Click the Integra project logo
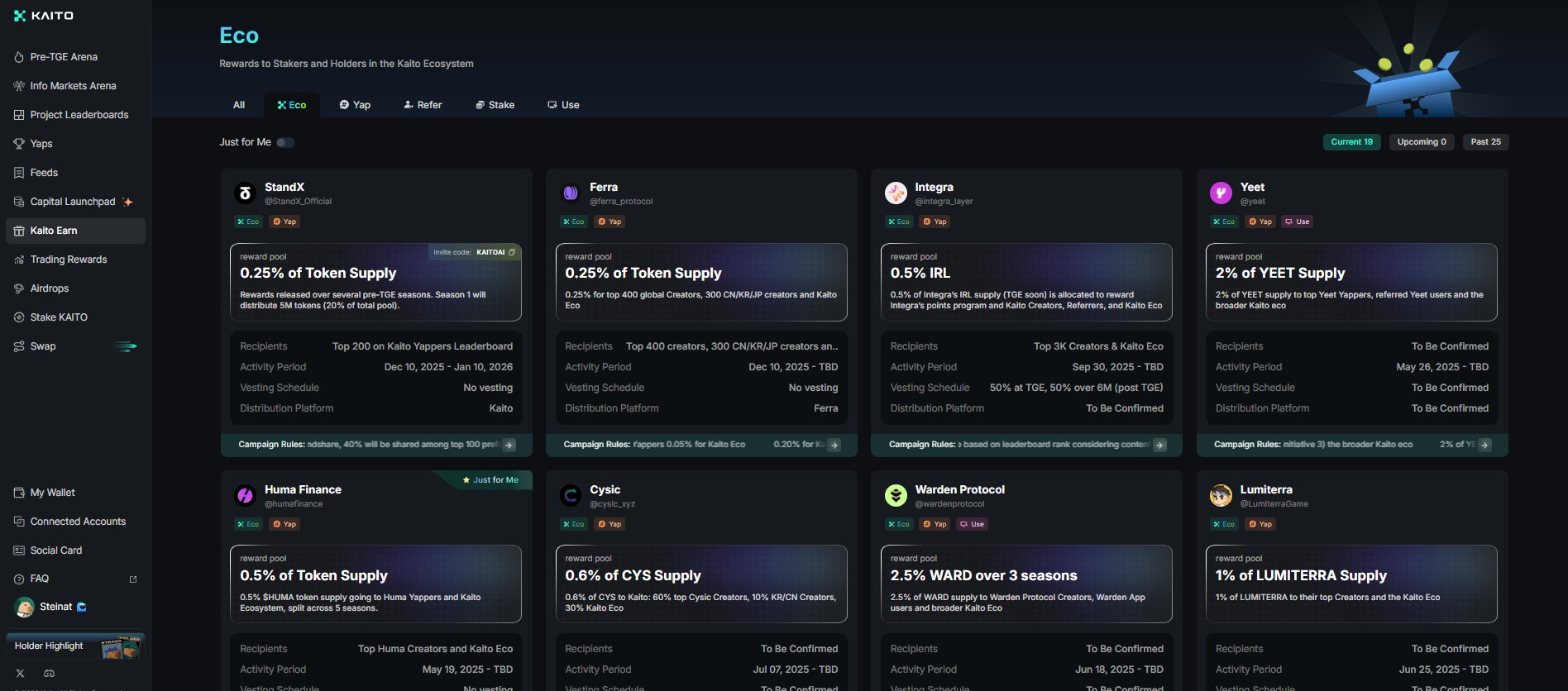1568x691 pixels. 896,193
